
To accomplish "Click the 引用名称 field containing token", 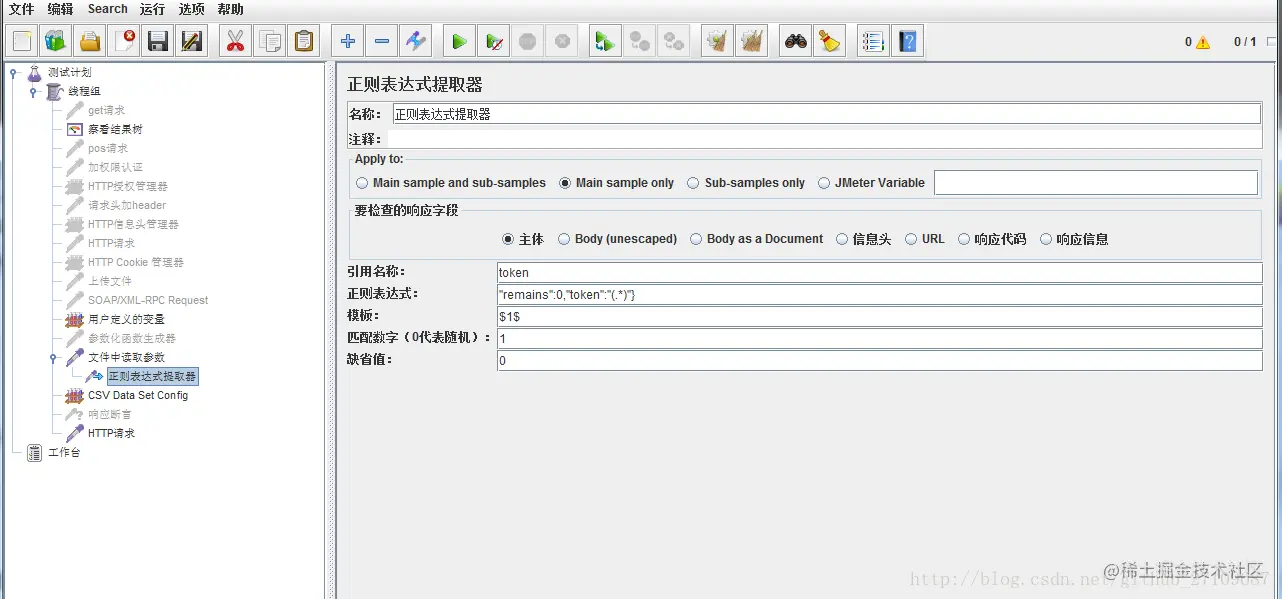I will tap(879, 272).
